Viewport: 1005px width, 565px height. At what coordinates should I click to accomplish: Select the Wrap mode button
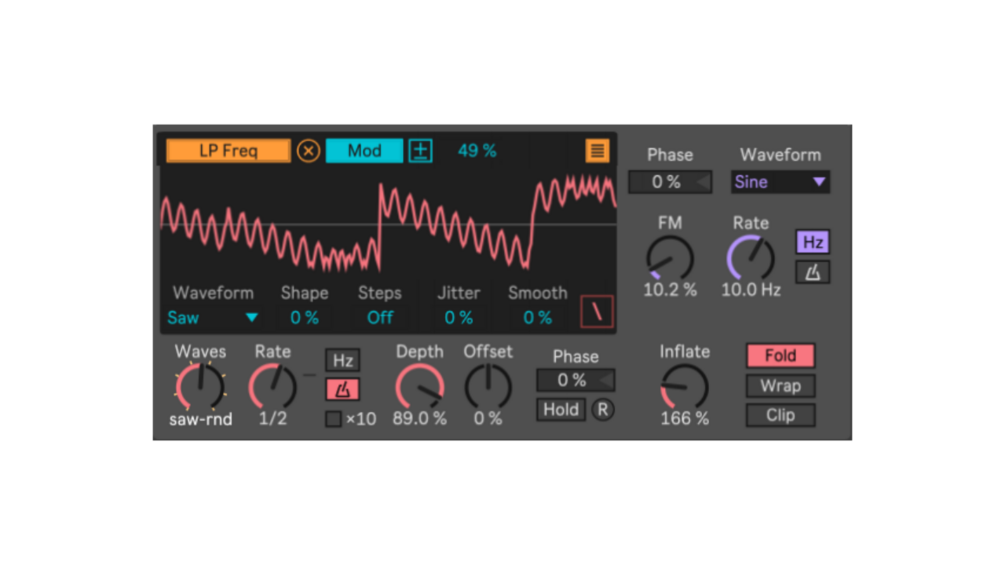(x=780, y=386)
